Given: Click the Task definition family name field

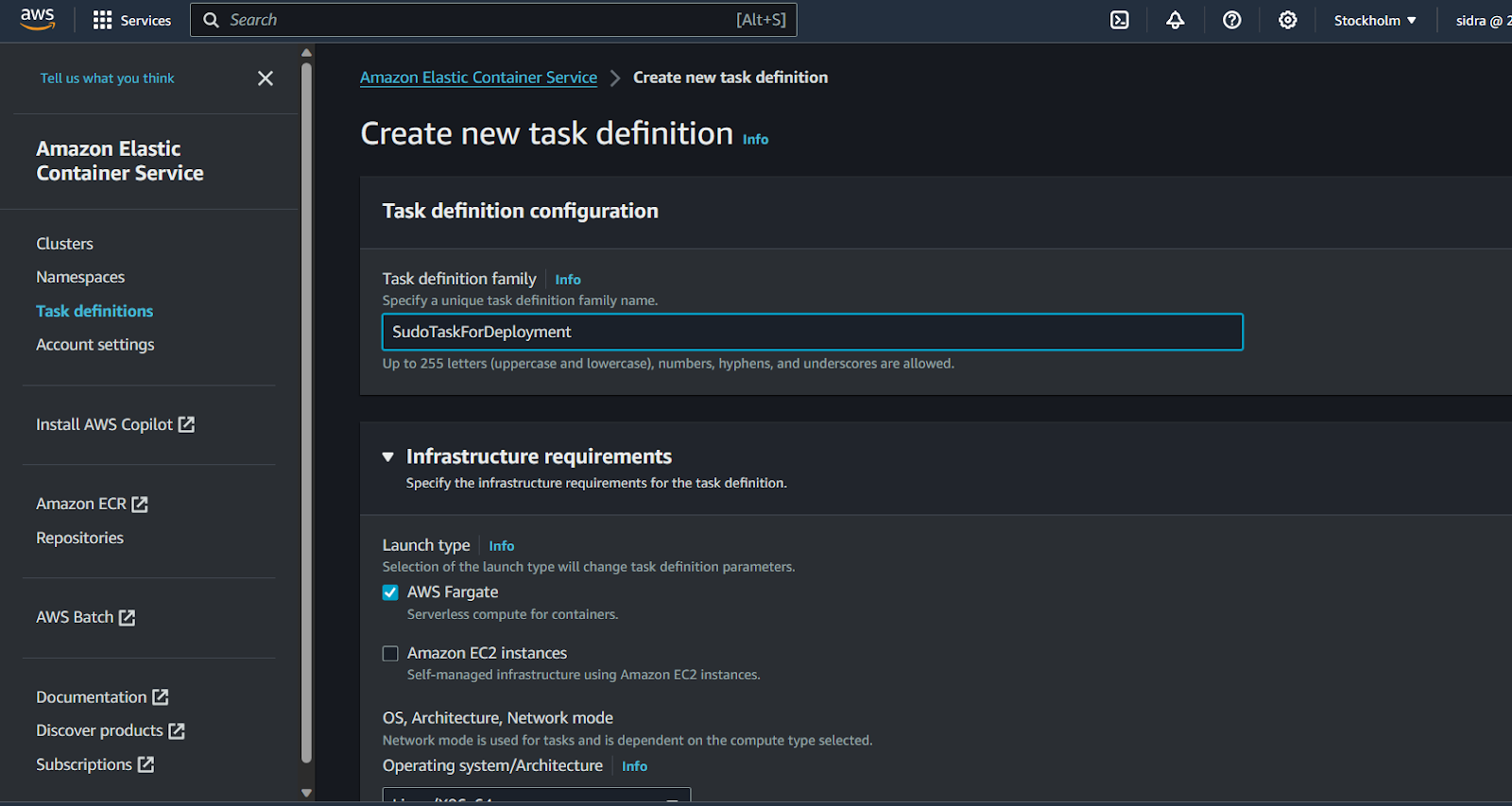Looking at the screenshot, I should pyautogui.click(x=813, y=332).
